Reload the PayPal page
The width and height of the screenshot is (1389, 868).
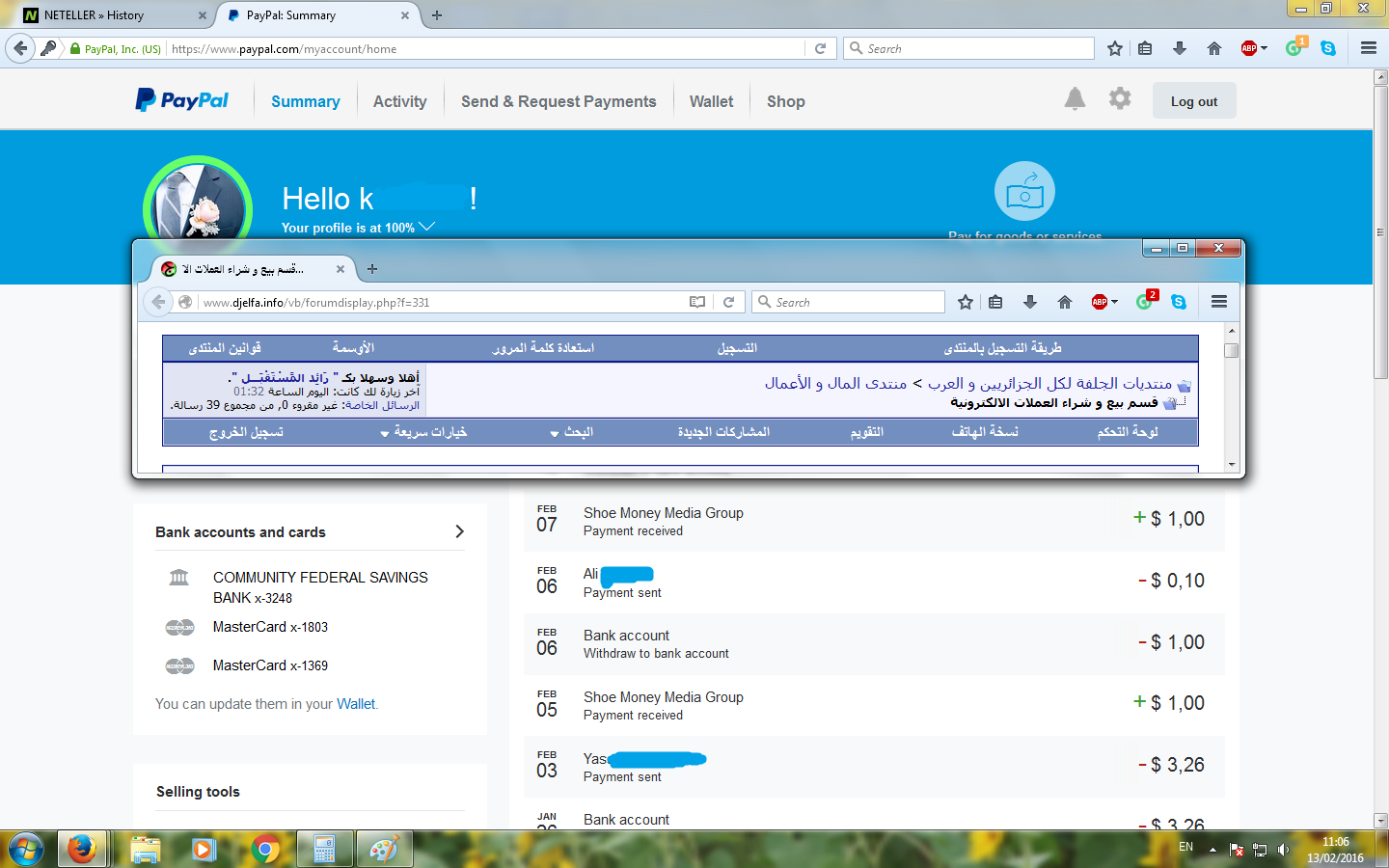820,48
